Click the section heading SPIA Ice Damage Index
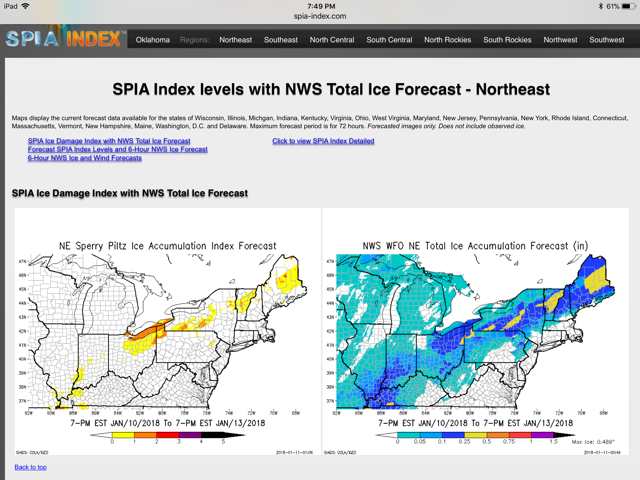This screenshot has height=480, width=640. [130, 193]
